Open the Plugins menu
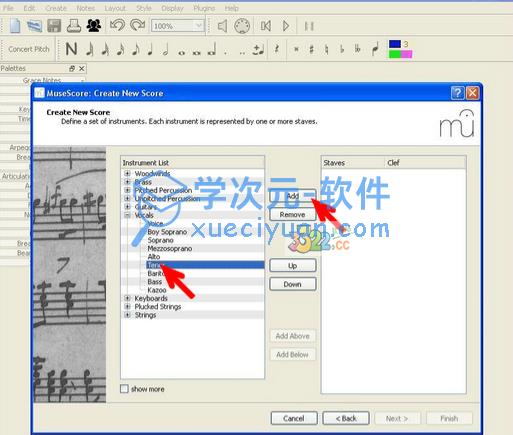Viewport: 513px width, 435px height. coord(204,8)
